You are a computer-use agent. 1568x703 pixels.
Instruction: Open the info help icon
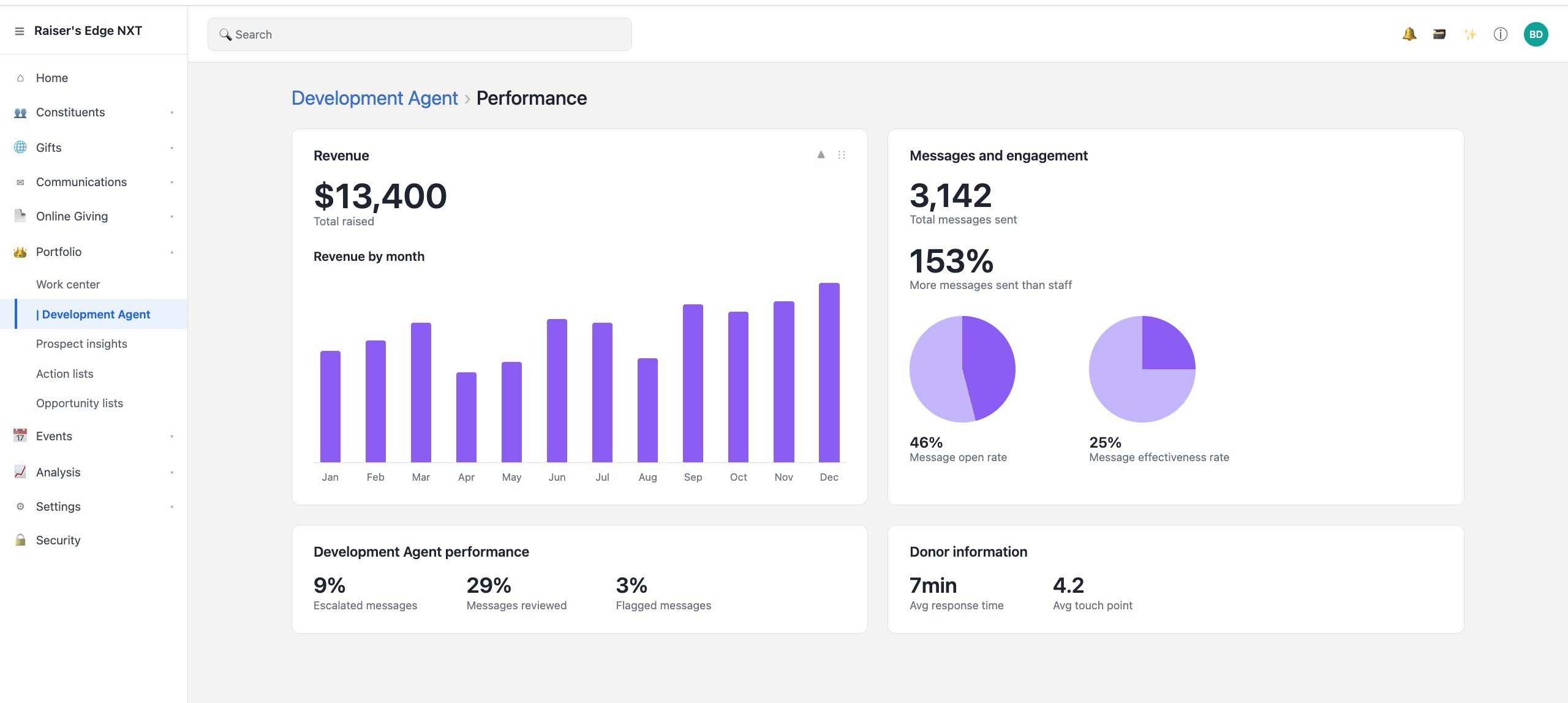pos(1501,34)
